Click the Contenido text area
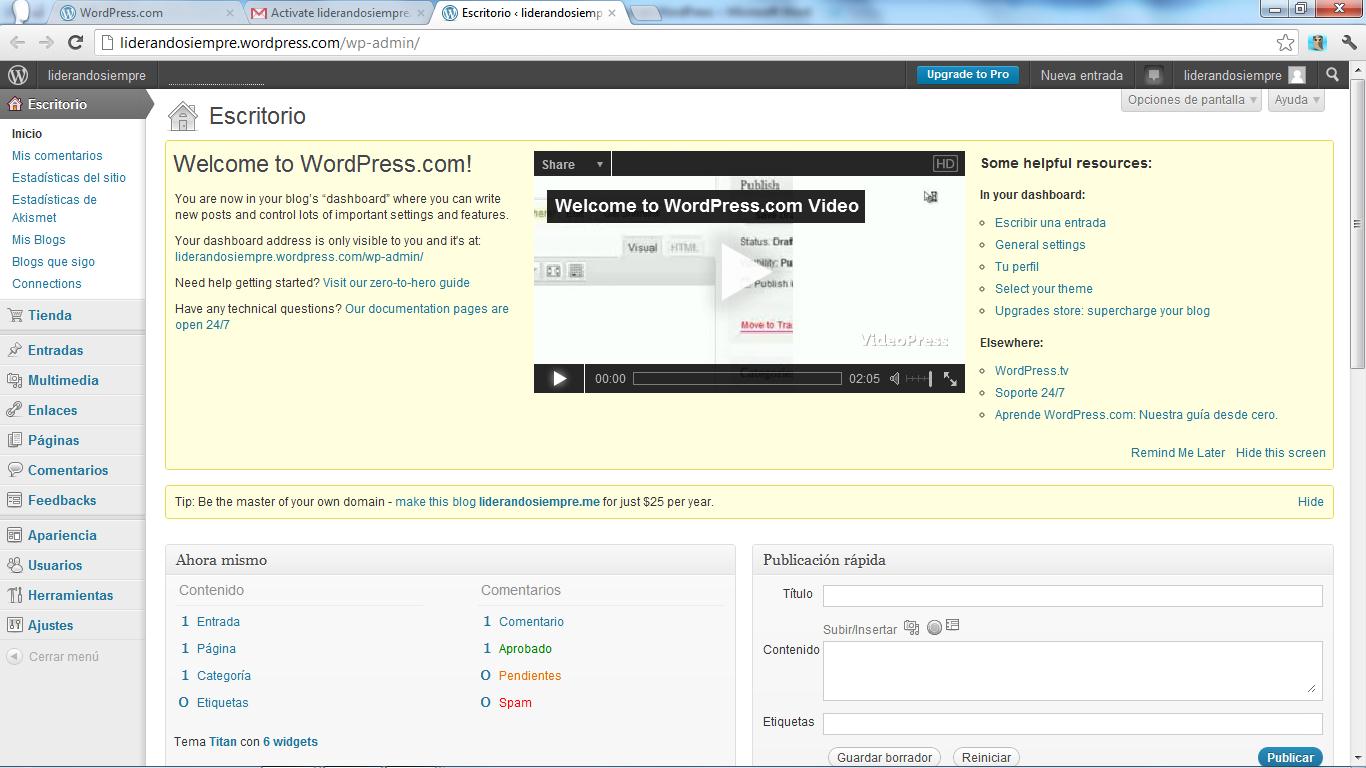1366x768 pixels. [1073, 671]
